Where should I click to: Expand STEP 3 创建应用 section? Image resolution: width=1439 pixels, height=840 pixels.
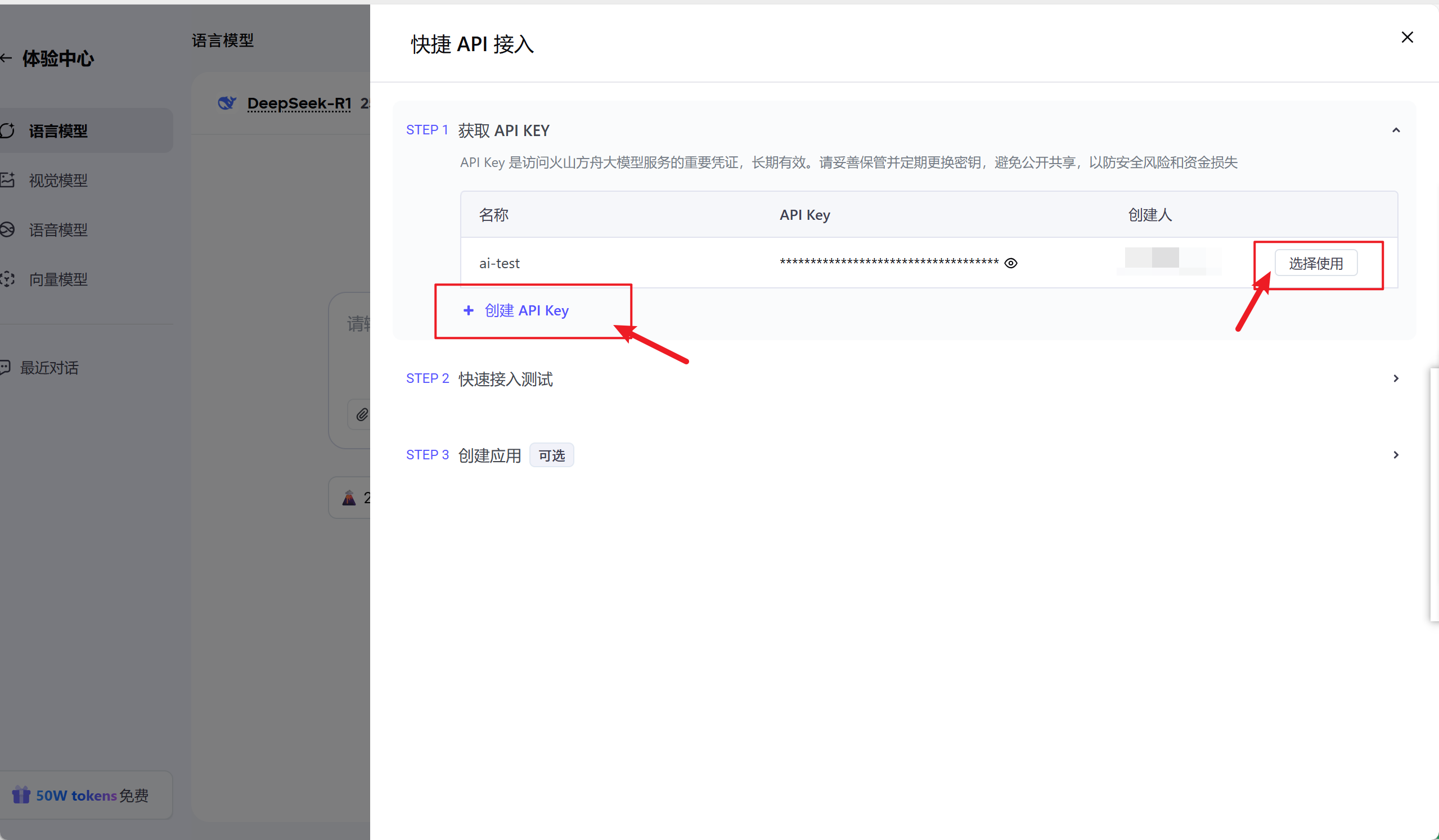click(x=1396, y=455)
